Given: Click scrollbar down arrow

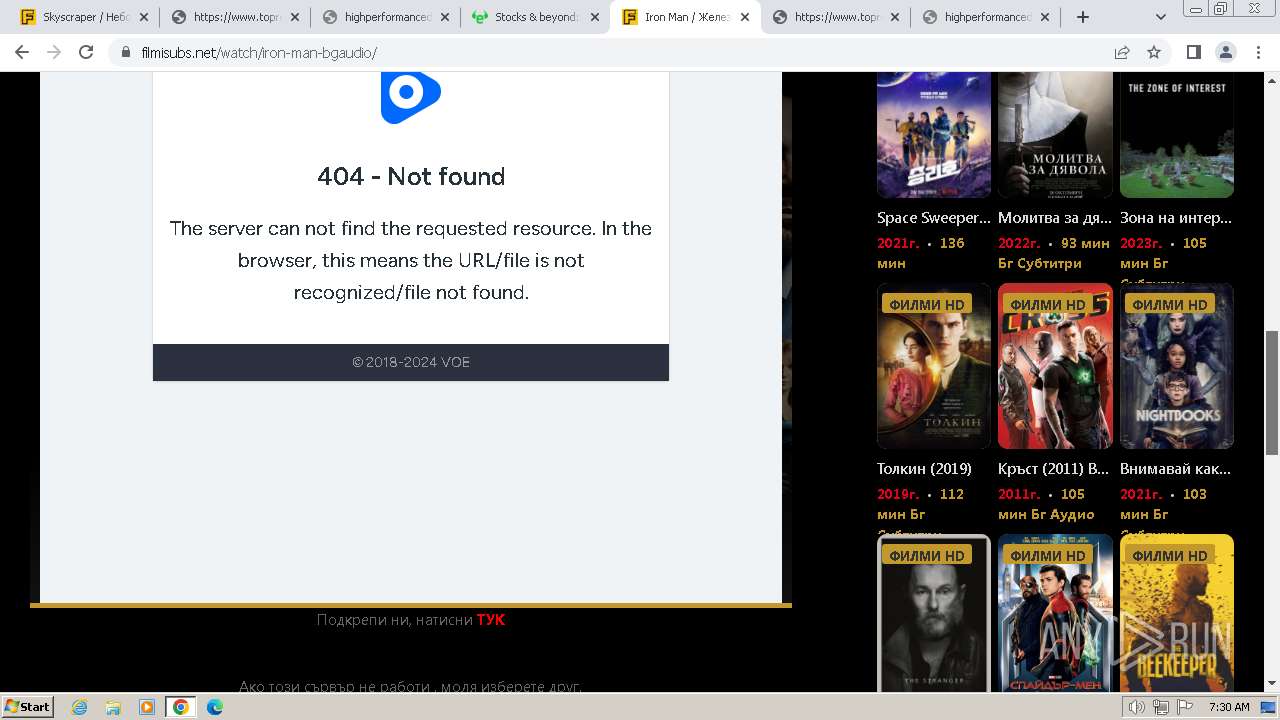Looking at the screenshot, I should pos(1272,684).
